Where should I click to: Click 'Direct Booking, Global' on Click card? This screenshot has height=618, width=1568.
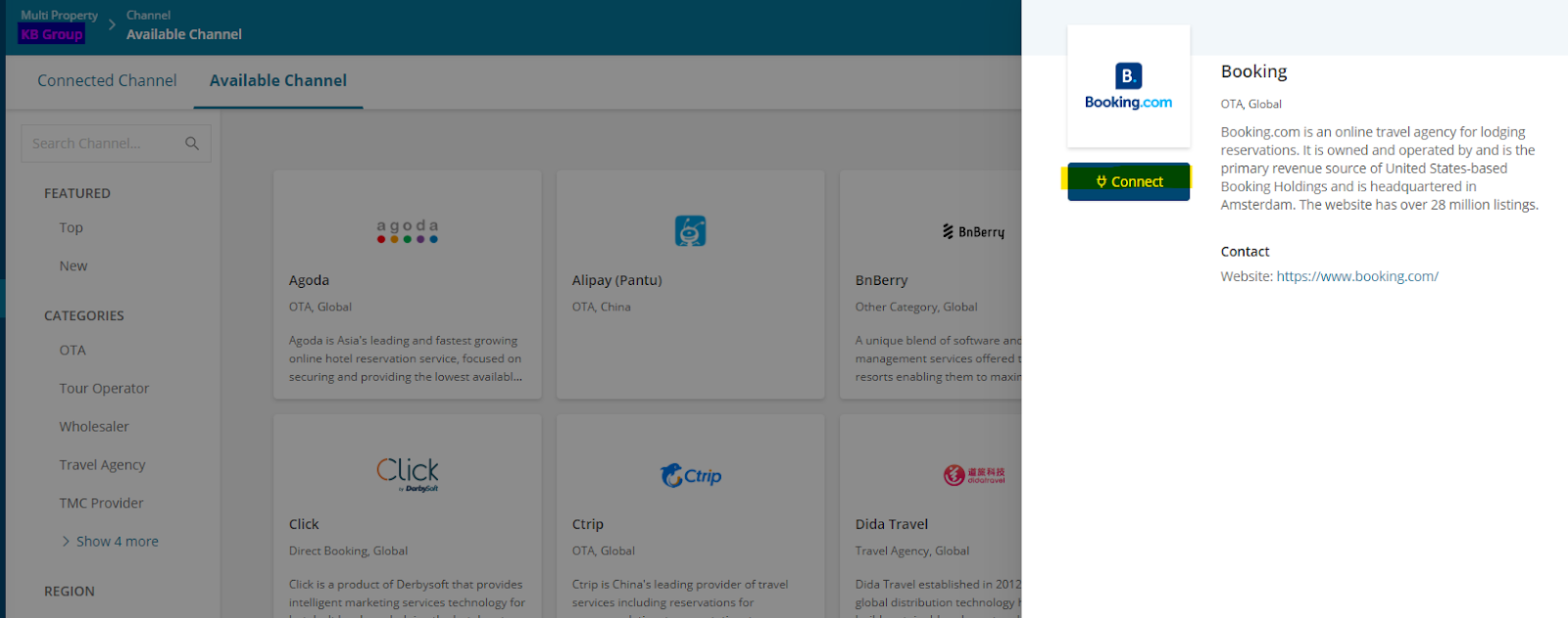click(x=348, y=550)
